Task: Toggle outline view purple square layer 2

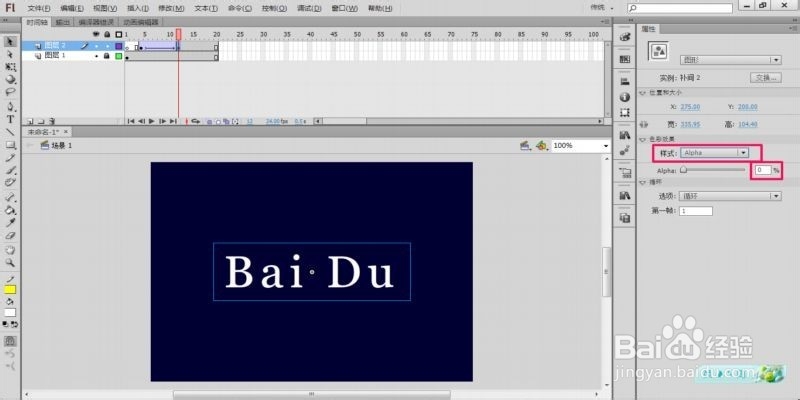Action: (x=119, y=46)
